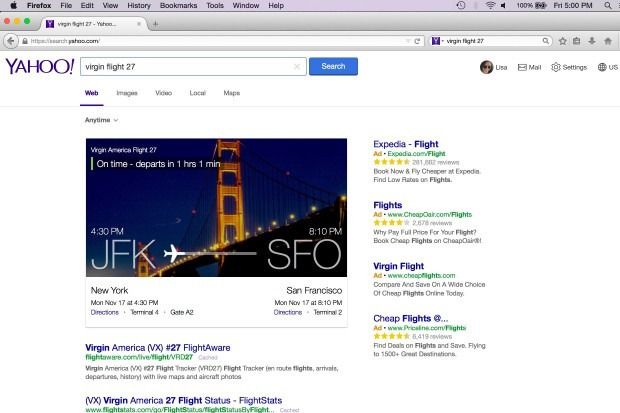Click Expedia ad star rating
This screenshot has height=413, width=620.
[x=391, y=162]
